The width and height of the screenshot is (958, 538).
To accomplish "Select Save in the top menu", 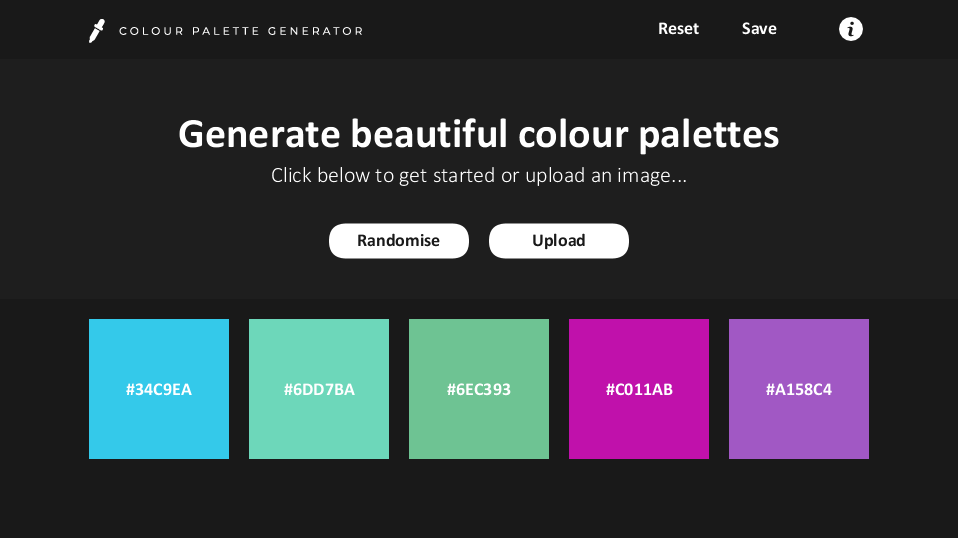I will click(759, 29).
